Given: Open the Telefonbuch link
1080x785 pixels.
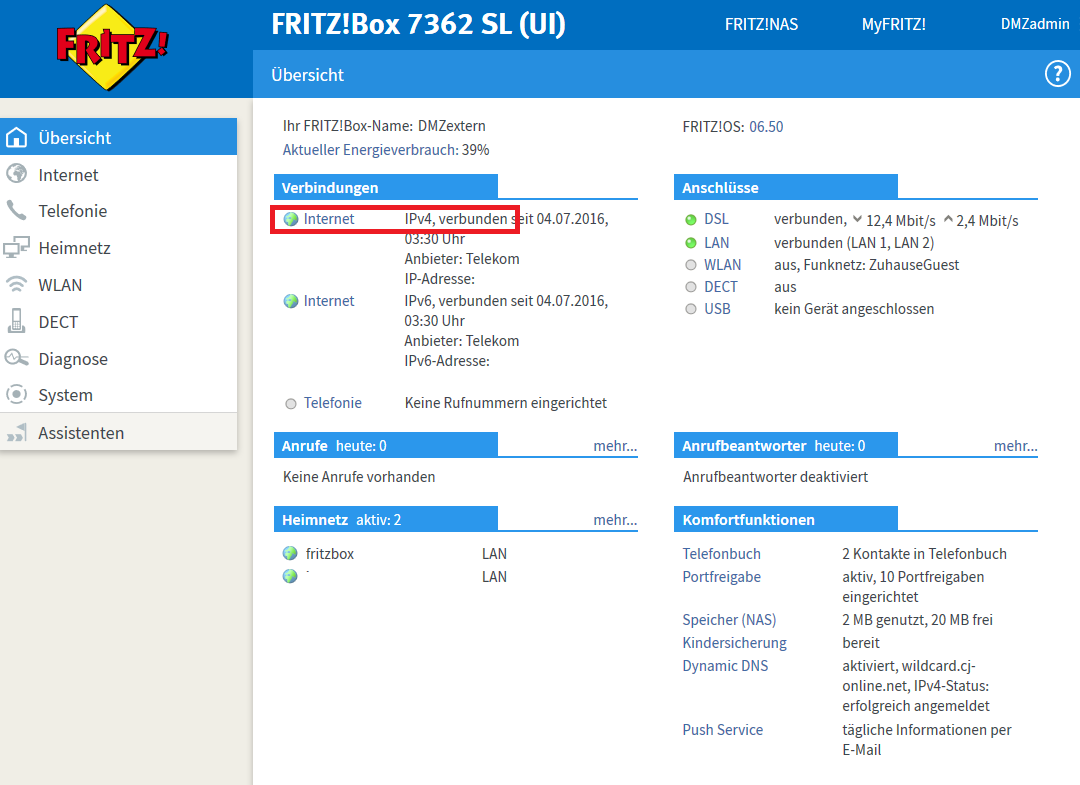Looking at the screenshot, I should click(721, 554).
